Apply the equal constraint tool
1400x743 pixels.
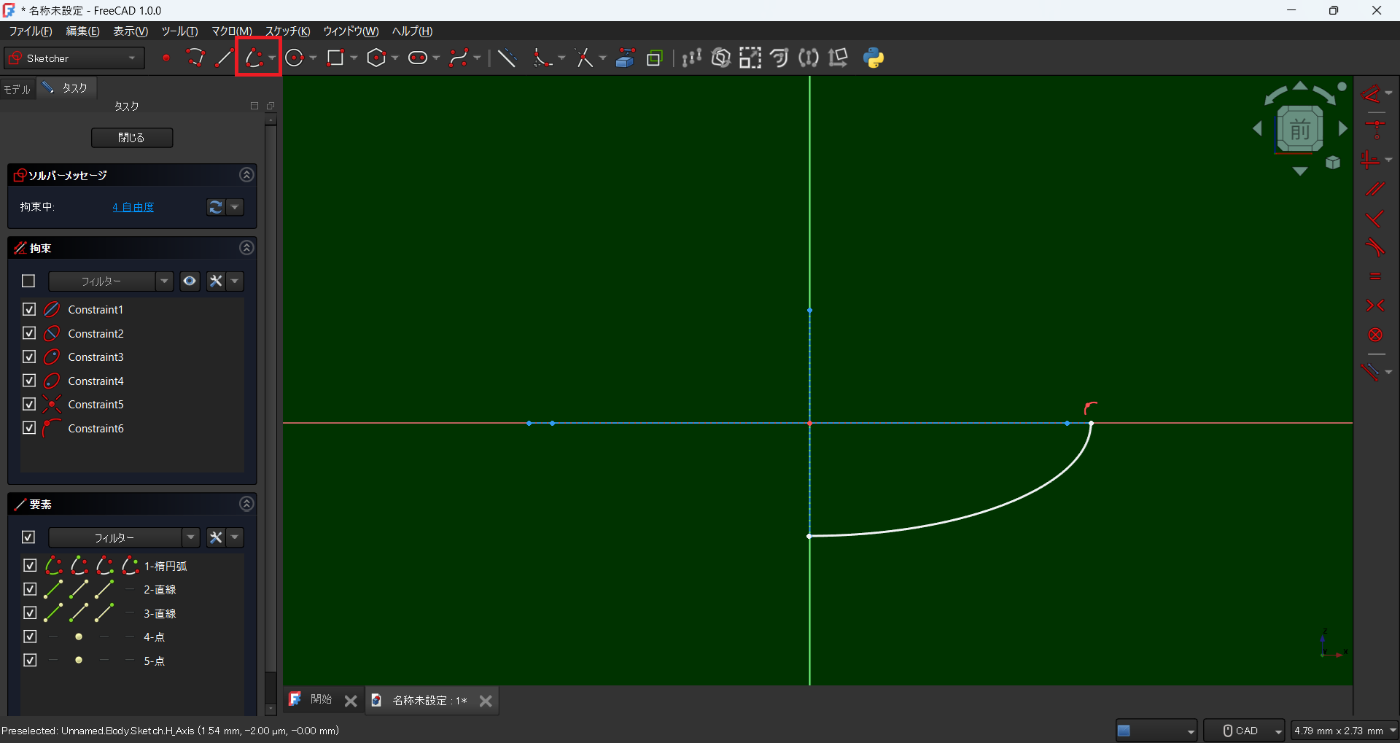[1374, 276]
